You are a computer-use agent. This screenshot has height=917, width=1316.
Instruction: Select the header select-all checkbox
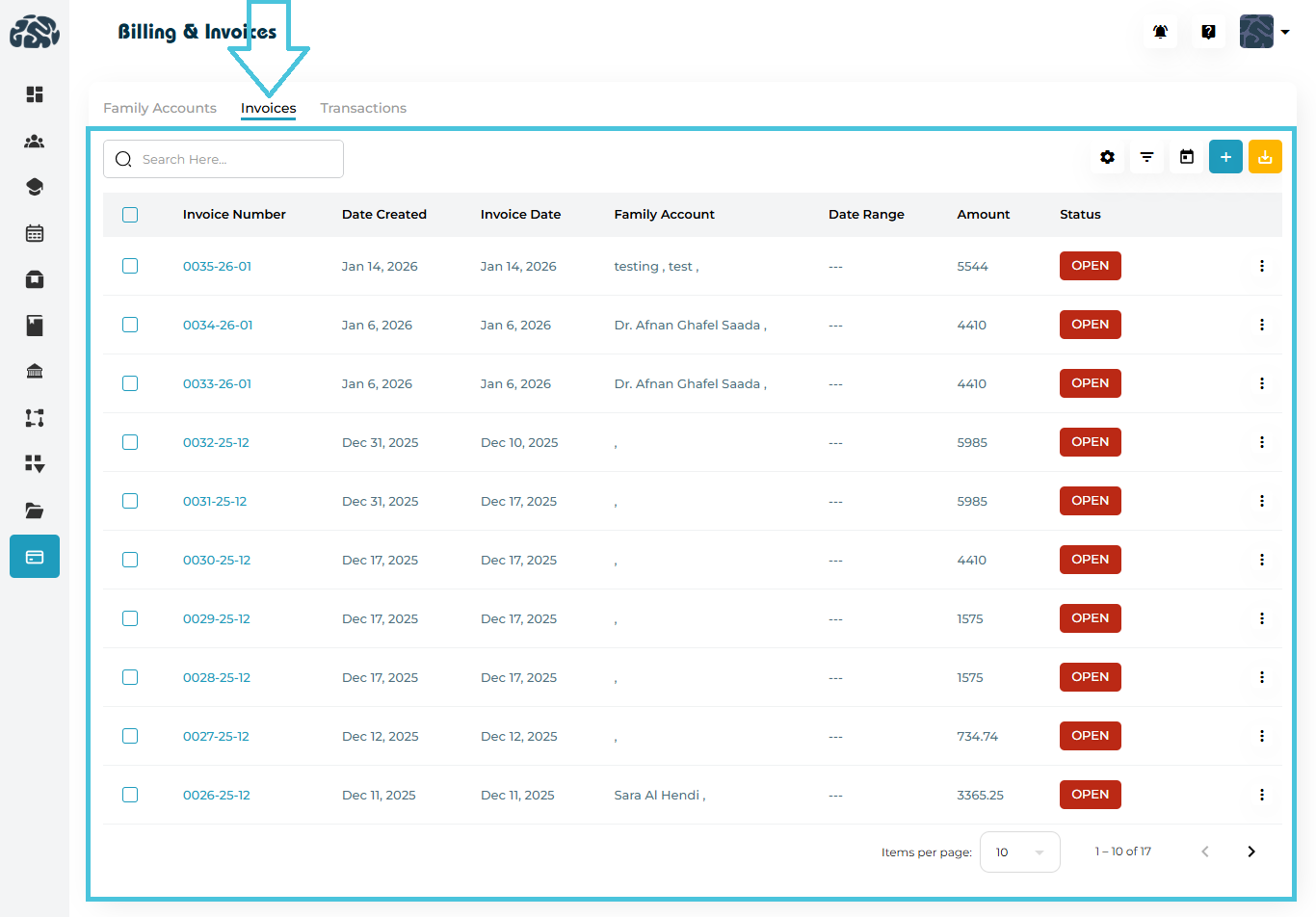pyautogui.click(x=130, y=215)
